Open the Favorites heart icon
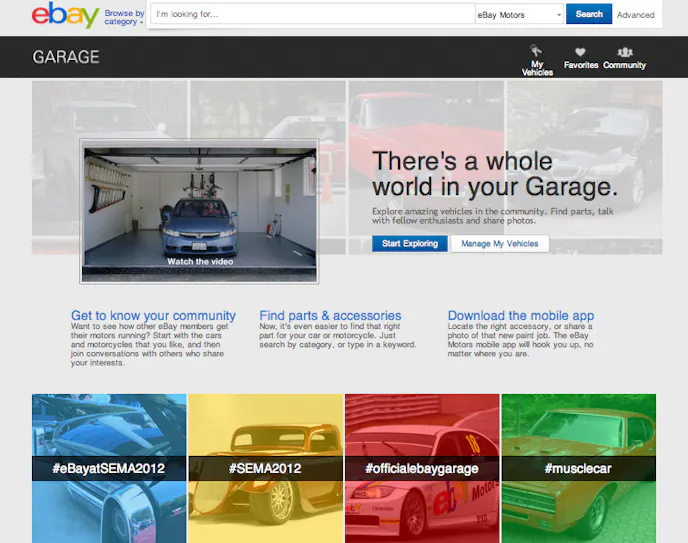688x543 pixels. 580,53
